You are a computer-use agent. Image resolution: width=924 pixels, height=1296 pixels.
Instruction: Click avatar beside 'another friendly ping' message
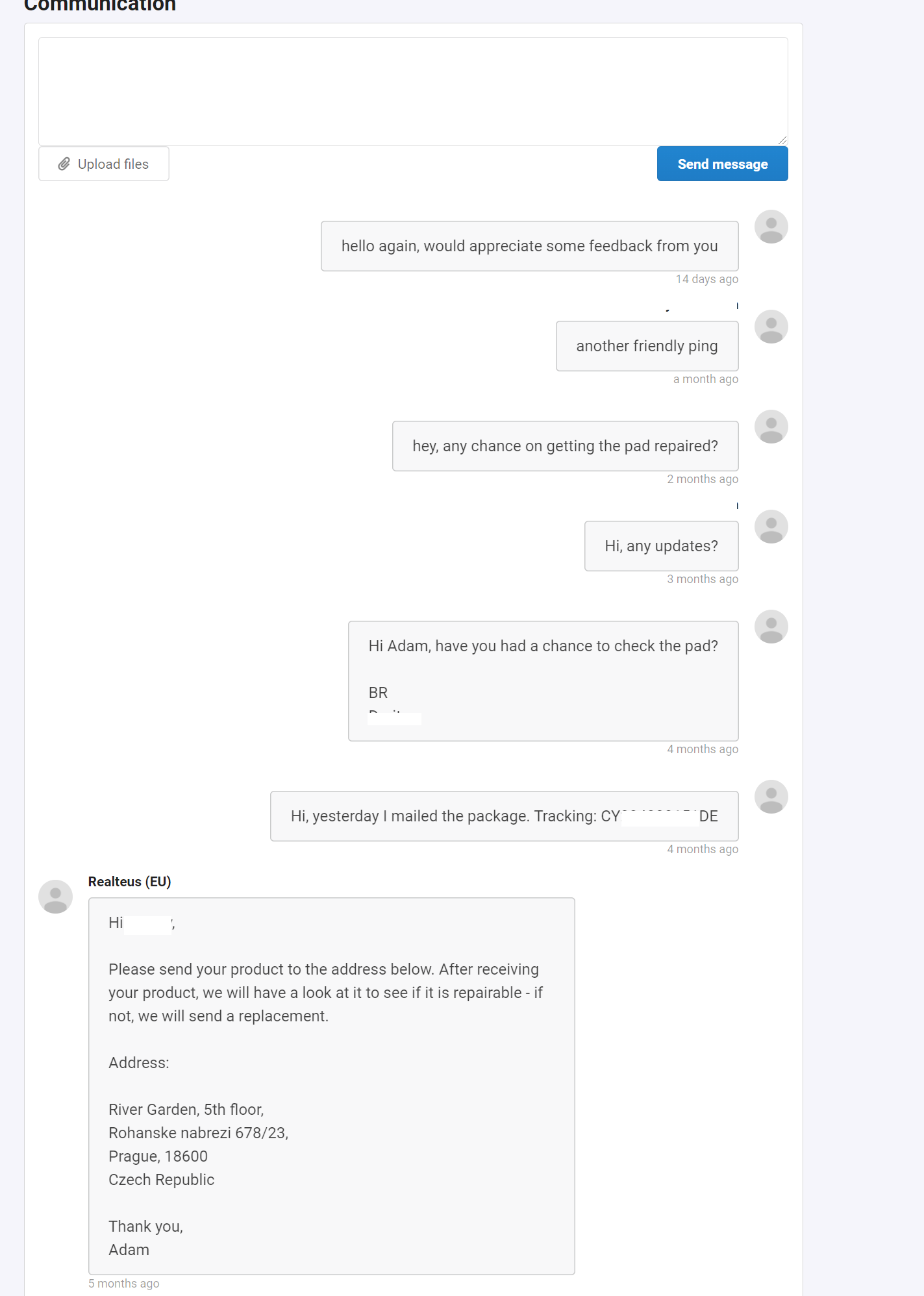tap(771, 327)
